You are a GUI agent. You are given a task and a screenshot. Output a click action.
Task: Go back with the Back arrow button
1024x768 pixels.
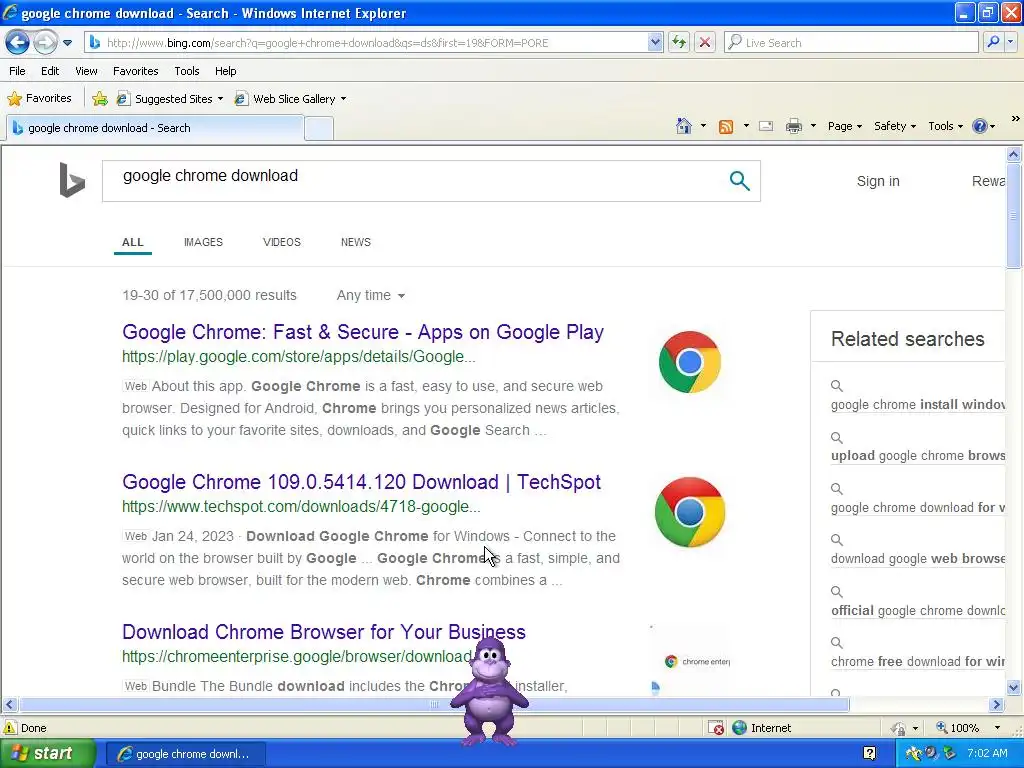point(17,43)
